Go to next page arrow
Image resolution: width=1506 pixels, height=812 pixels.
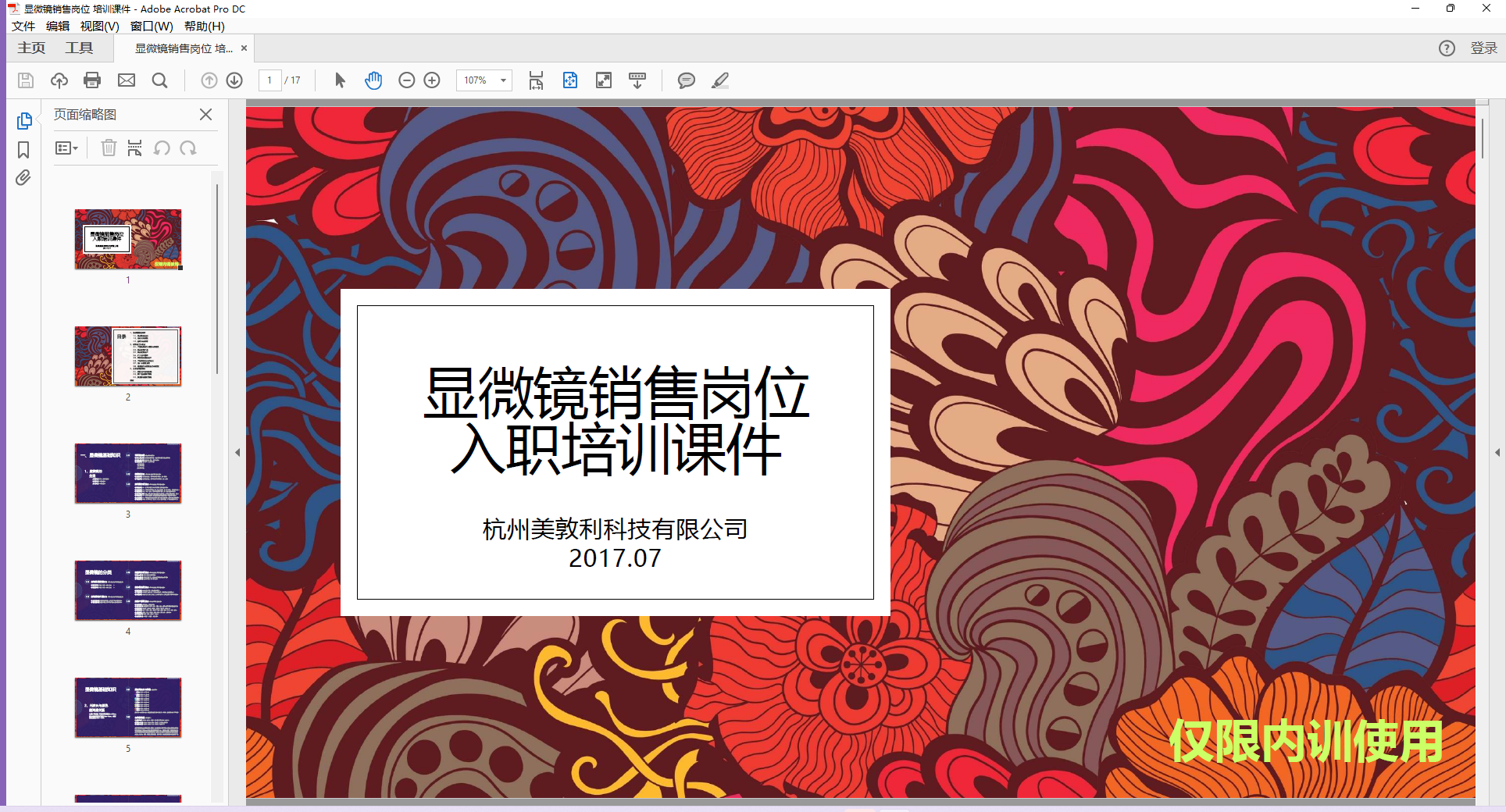coord(234,80)
